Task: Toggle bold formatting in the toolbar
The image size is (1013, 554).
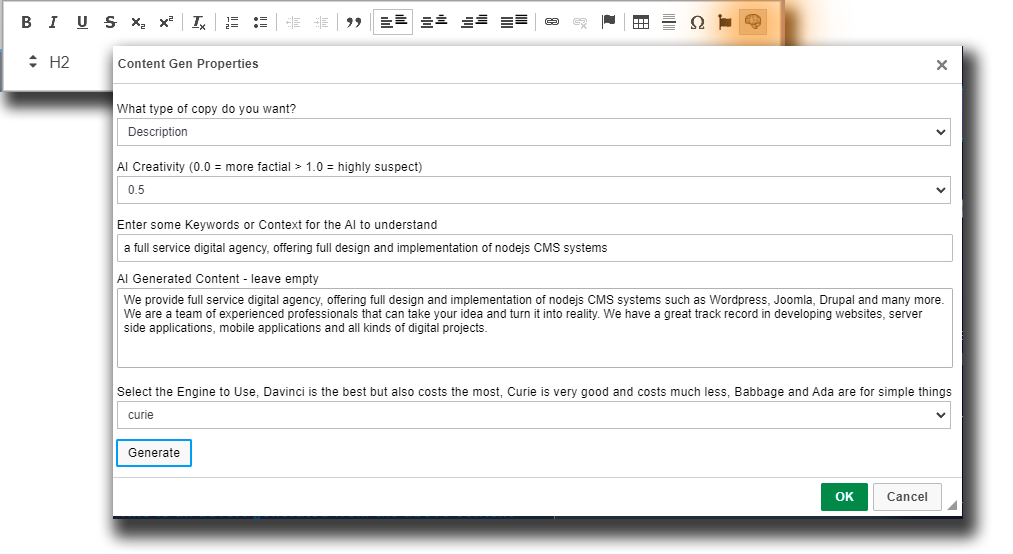Action: [x=26, y=22]
